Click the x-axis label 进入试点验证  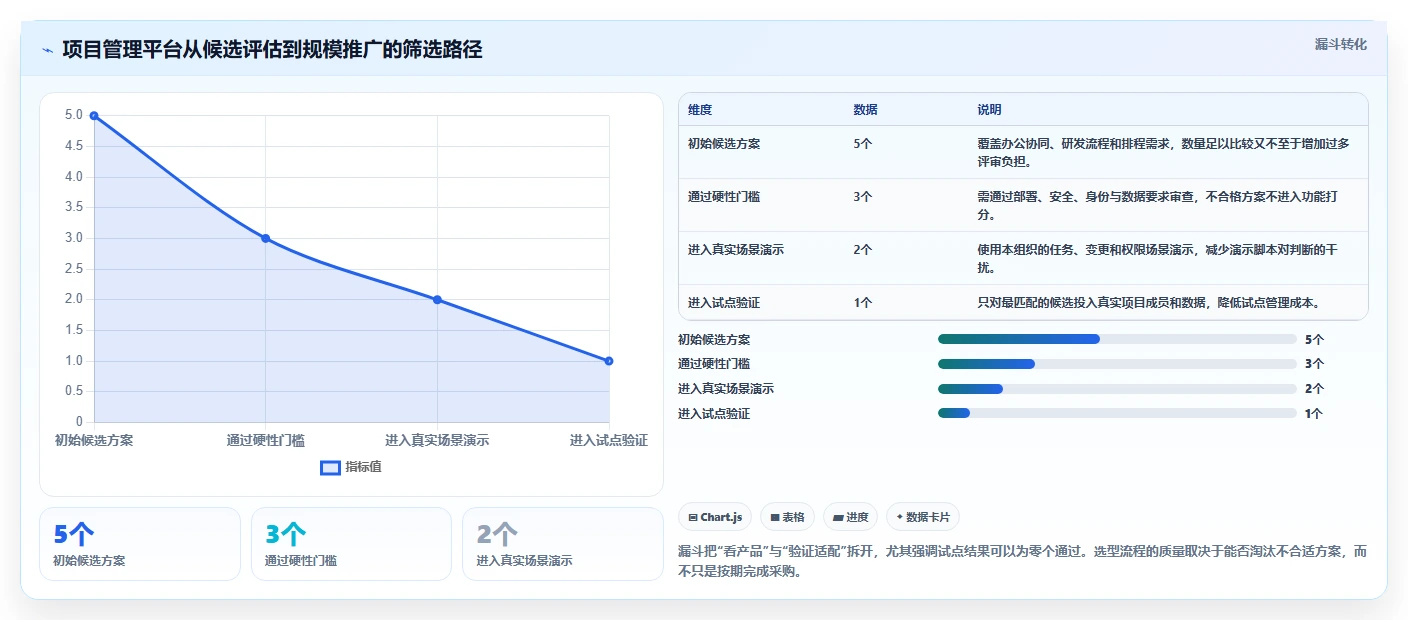click(x=609, y=440)
